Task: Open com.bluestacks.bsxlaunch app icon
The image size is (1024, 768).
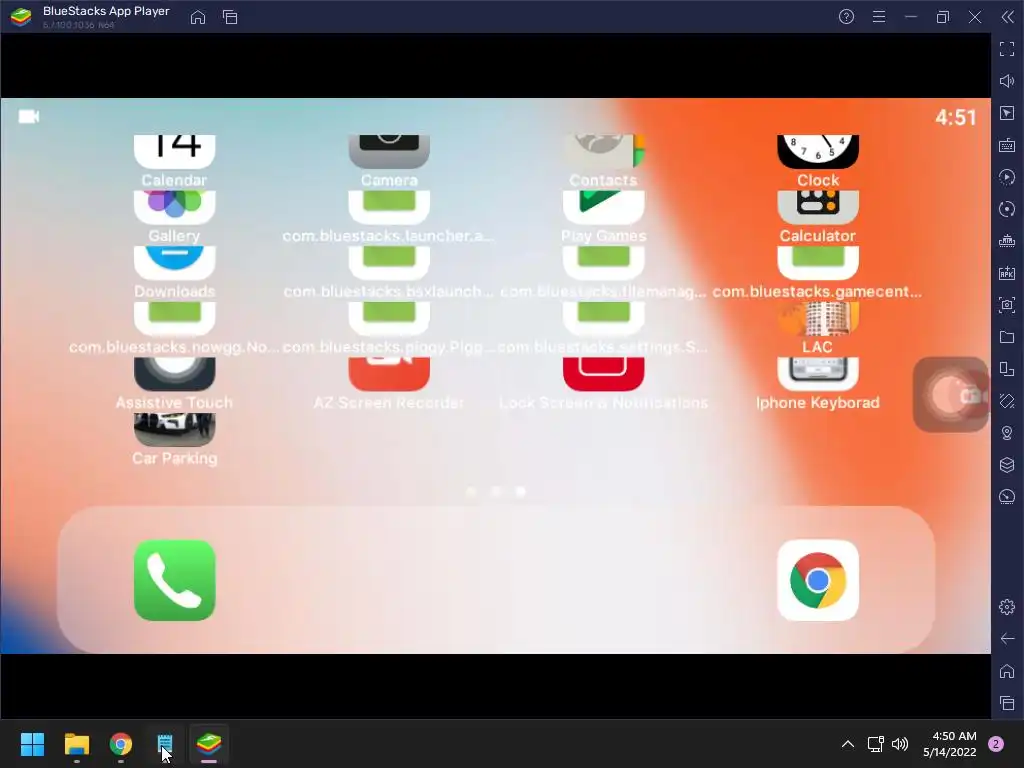Action: (x=389, y=263)
